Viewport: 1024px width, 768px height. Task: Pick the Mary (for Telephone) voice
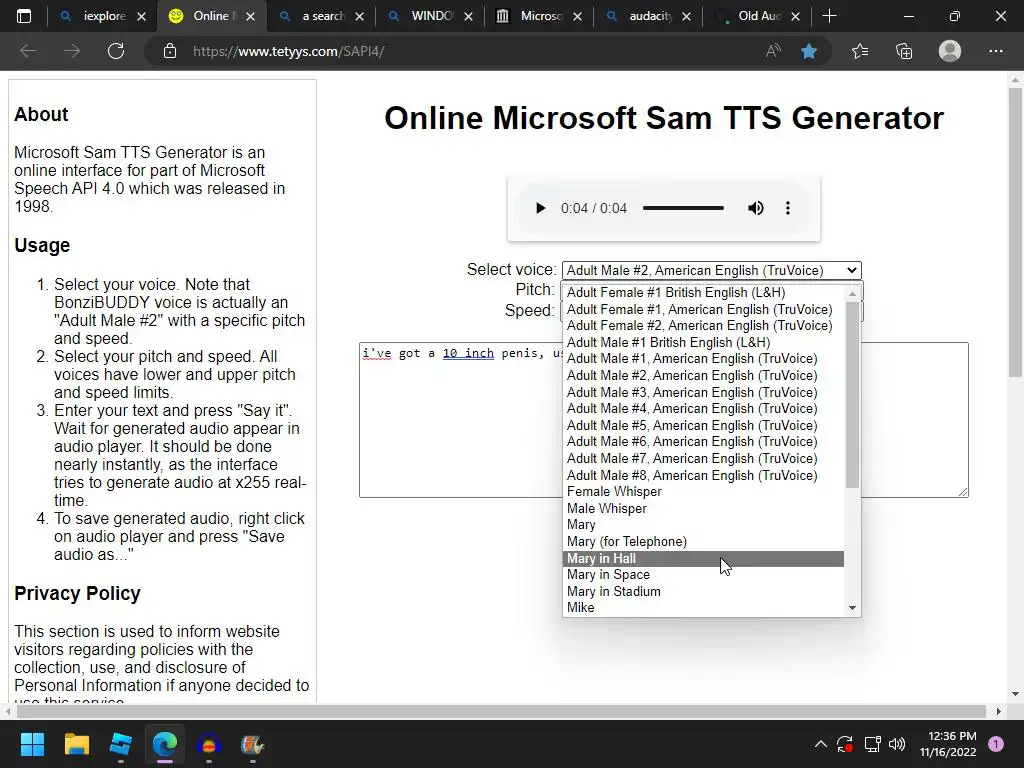[703, 541]
